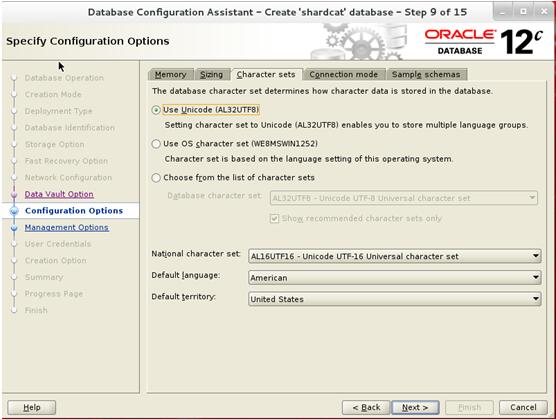Cancel the database configuration wizard
The width and height of the screenshot is (556, 419).
pos(523,407)
